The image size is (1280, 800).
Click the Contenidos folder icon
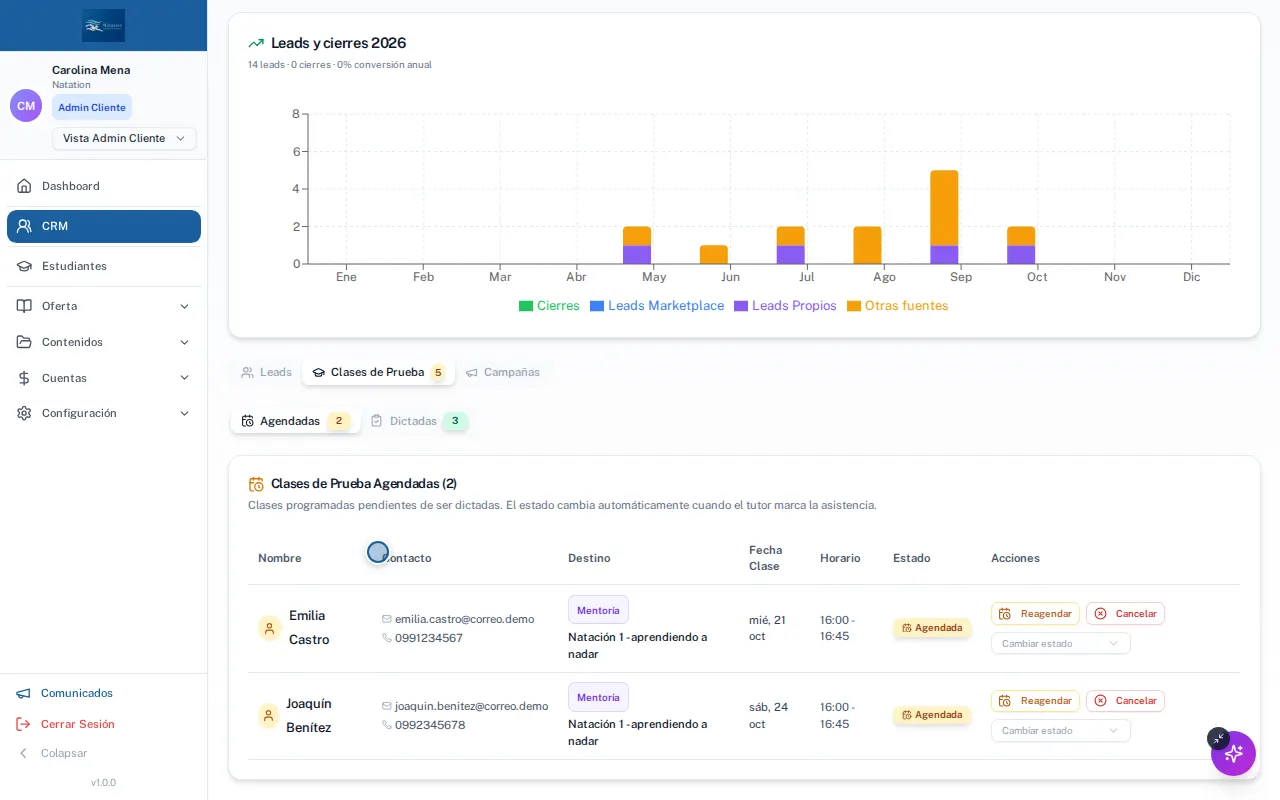point(24,342)
